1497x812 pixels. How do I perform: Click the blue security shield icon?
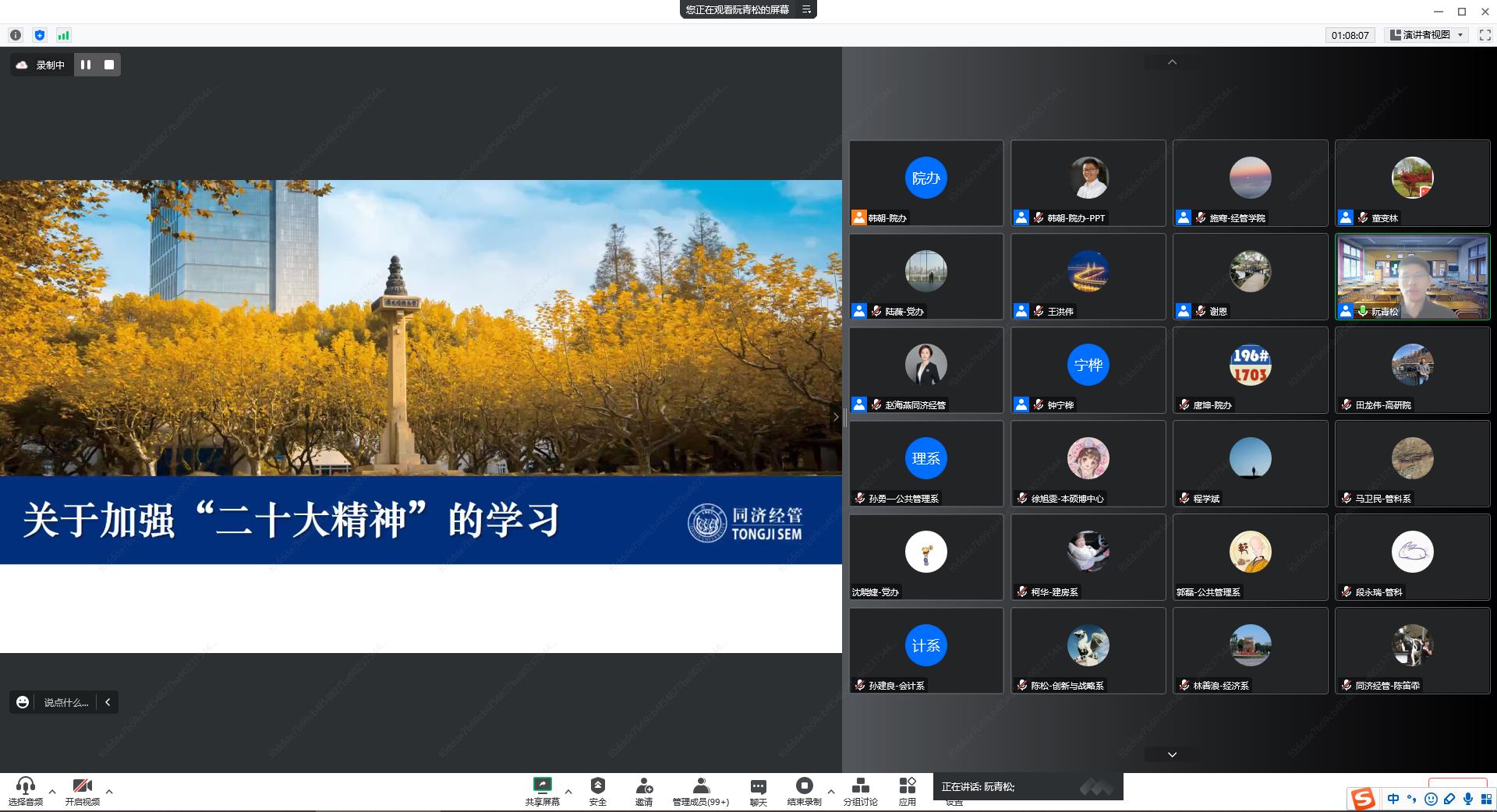[40, 35]
